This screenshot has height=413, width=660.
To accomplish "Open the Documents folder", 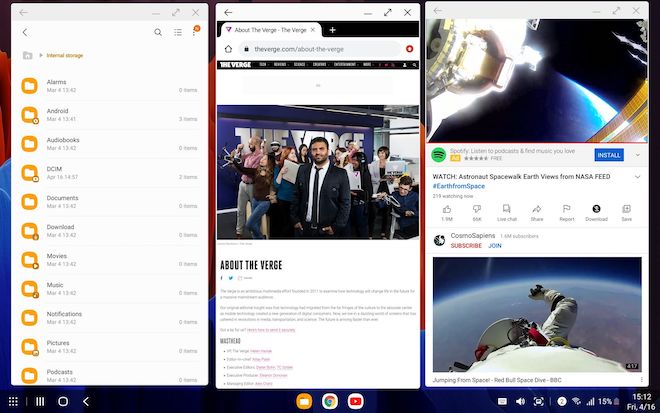I will coord(109,202).
